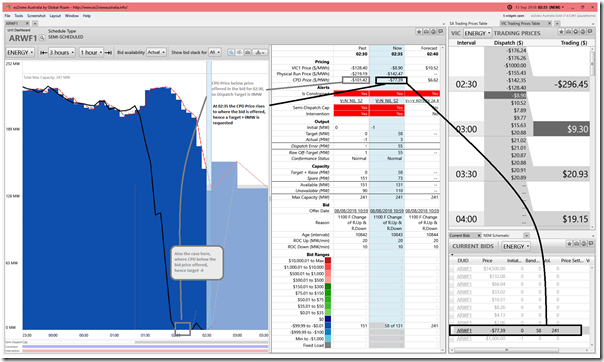Open the VIC ENERGY commodity dropdown

click(x=478, y=33)
